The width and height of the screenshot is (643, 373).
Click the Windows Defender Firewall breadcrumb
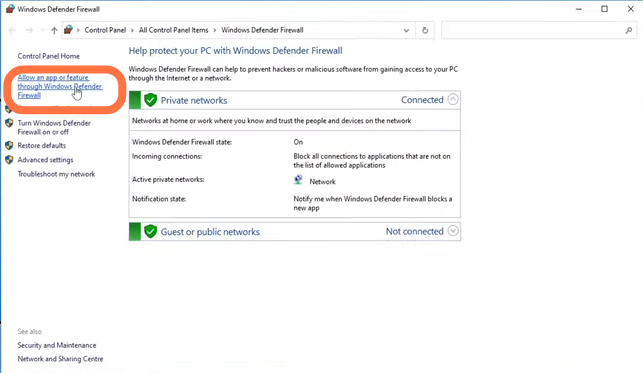click(262, 30)
